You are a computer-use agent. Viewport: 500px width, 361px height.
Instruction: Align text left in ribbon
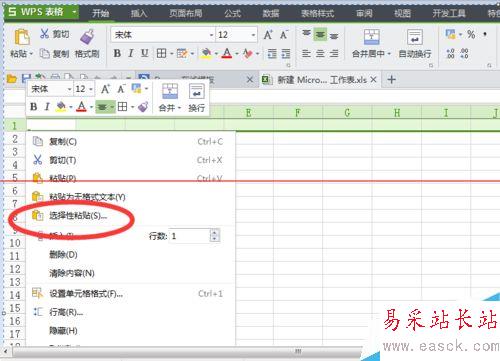(x=306, y=53)
